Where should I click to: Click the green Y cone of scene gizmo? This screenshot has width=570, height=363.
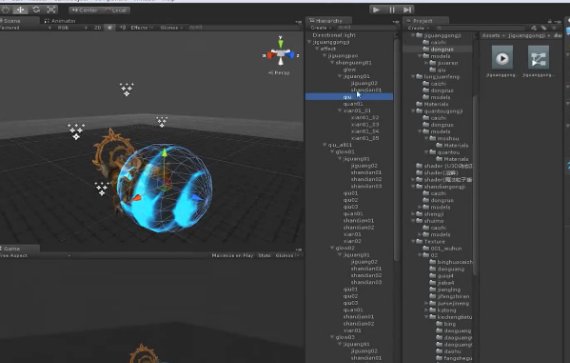coord(281,43)
